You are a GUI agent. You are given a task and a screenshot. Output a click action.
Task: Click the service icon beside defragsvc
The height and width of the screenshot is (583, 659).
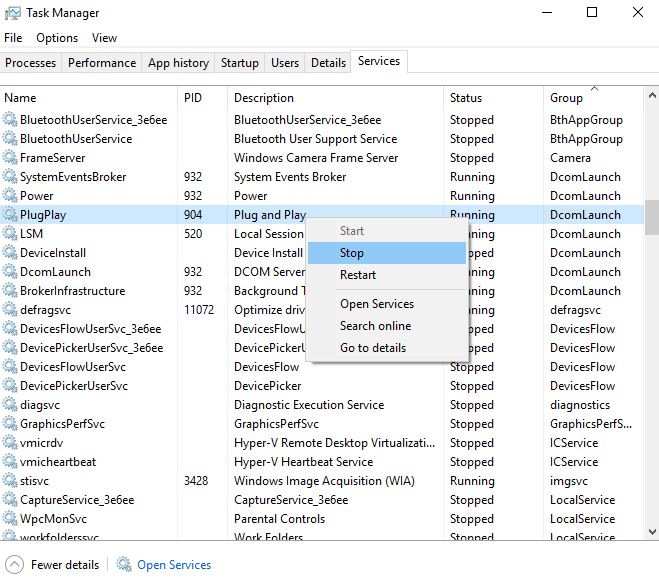click(11, 310)
